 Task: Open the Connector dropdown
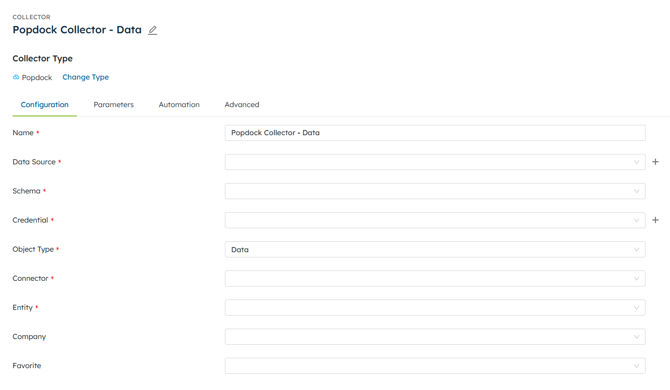click(x=435, y=279)
